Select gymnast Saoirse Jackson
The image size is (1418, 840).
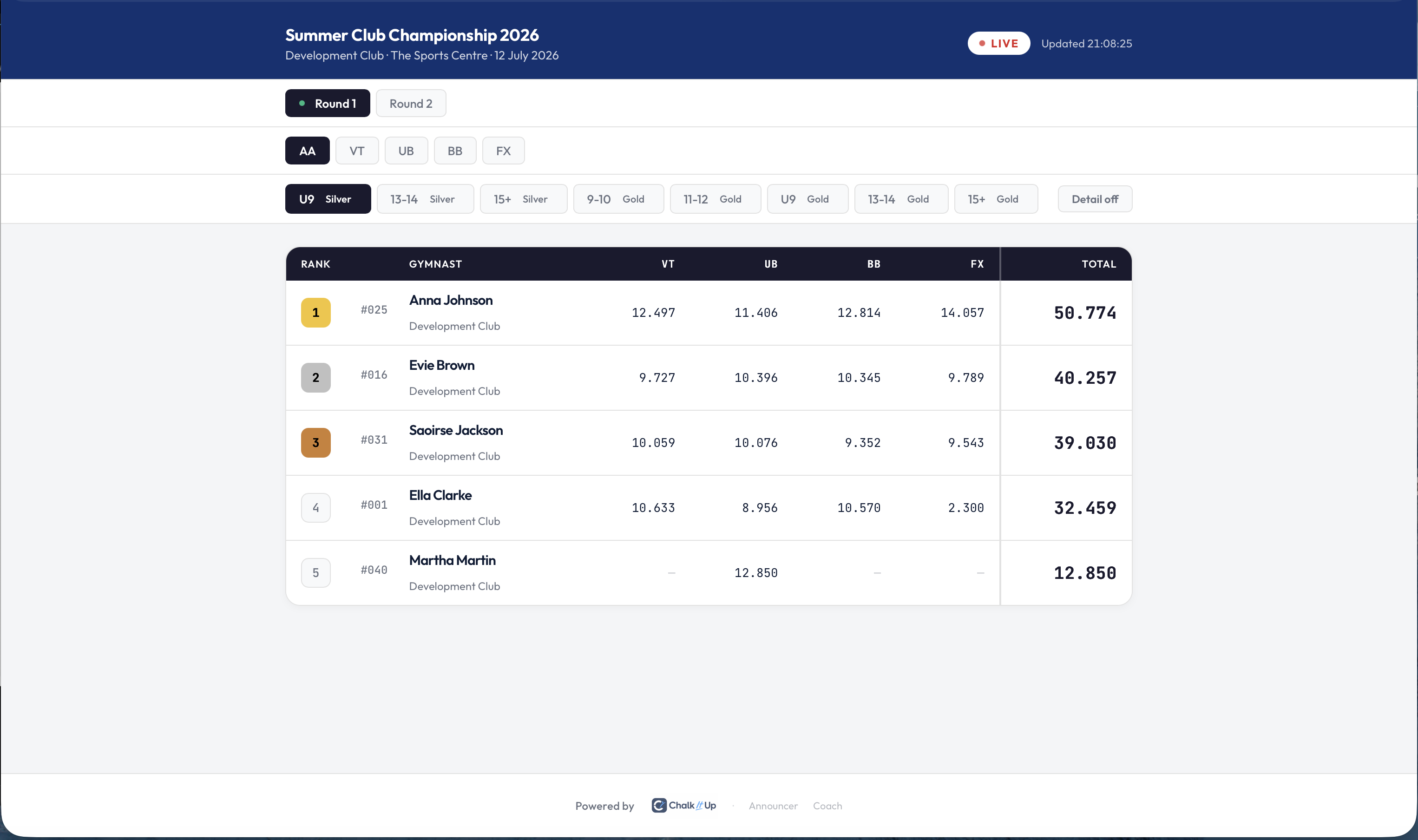coord(456,430)
